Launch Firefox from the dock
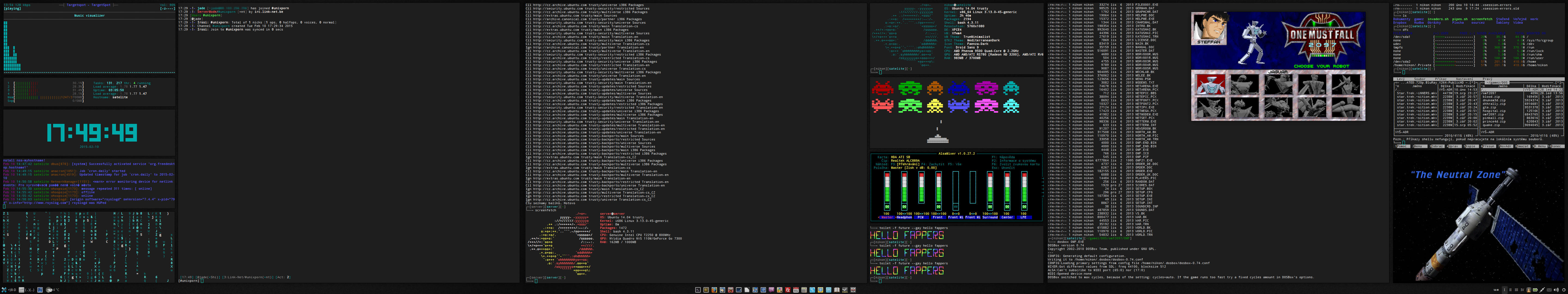This screenshot has height=294, width=1568. 715,290
